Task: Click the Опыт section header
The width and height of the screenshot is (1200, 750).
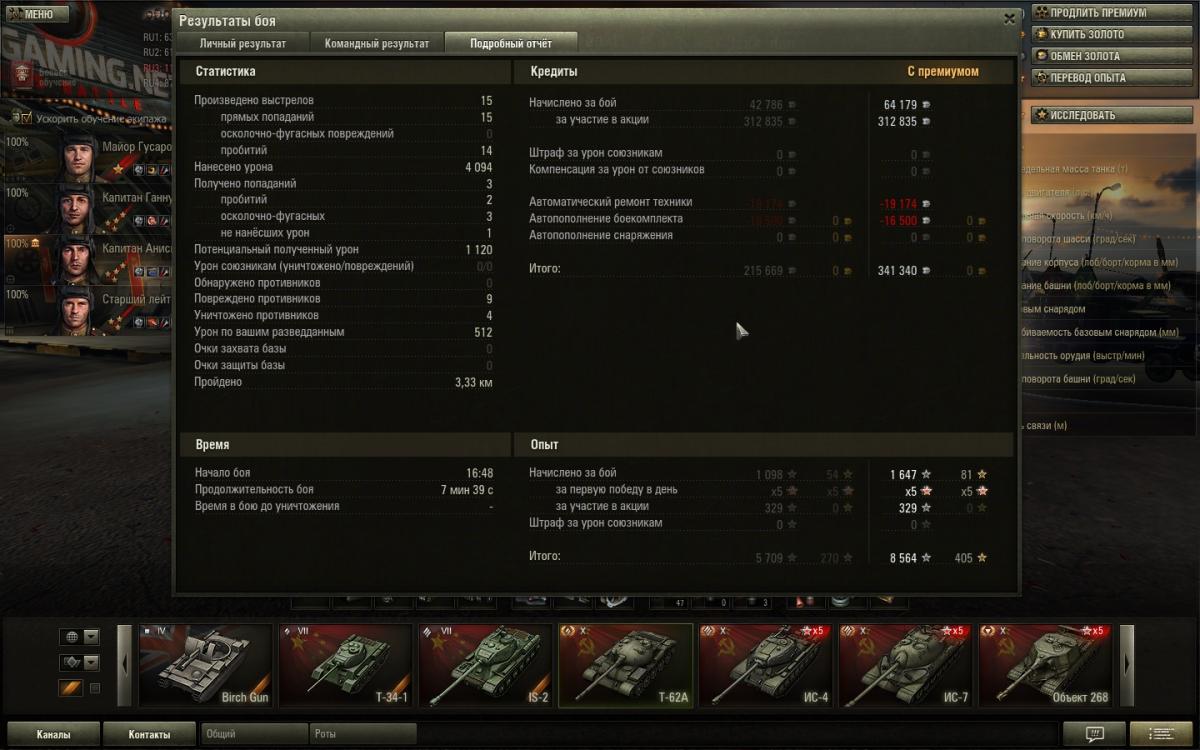Action: [x=545, y=444]
